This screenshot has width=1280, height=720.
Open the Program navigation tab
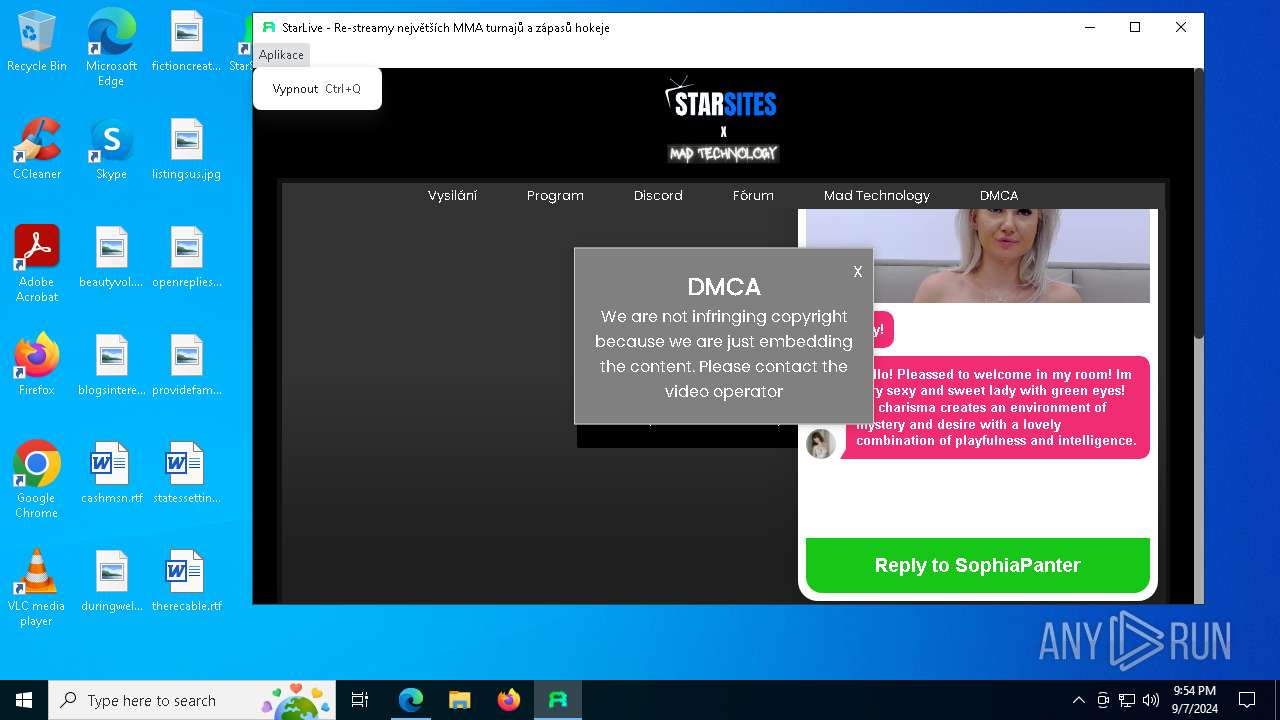pos(555,195)
